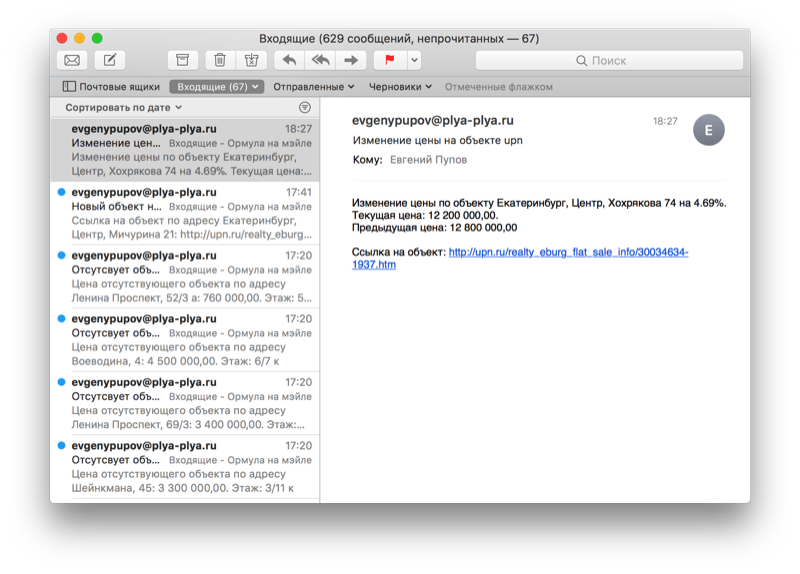Expand the Сортировать по дате menu
Viewport: 800px width, 574px height.
123,107
